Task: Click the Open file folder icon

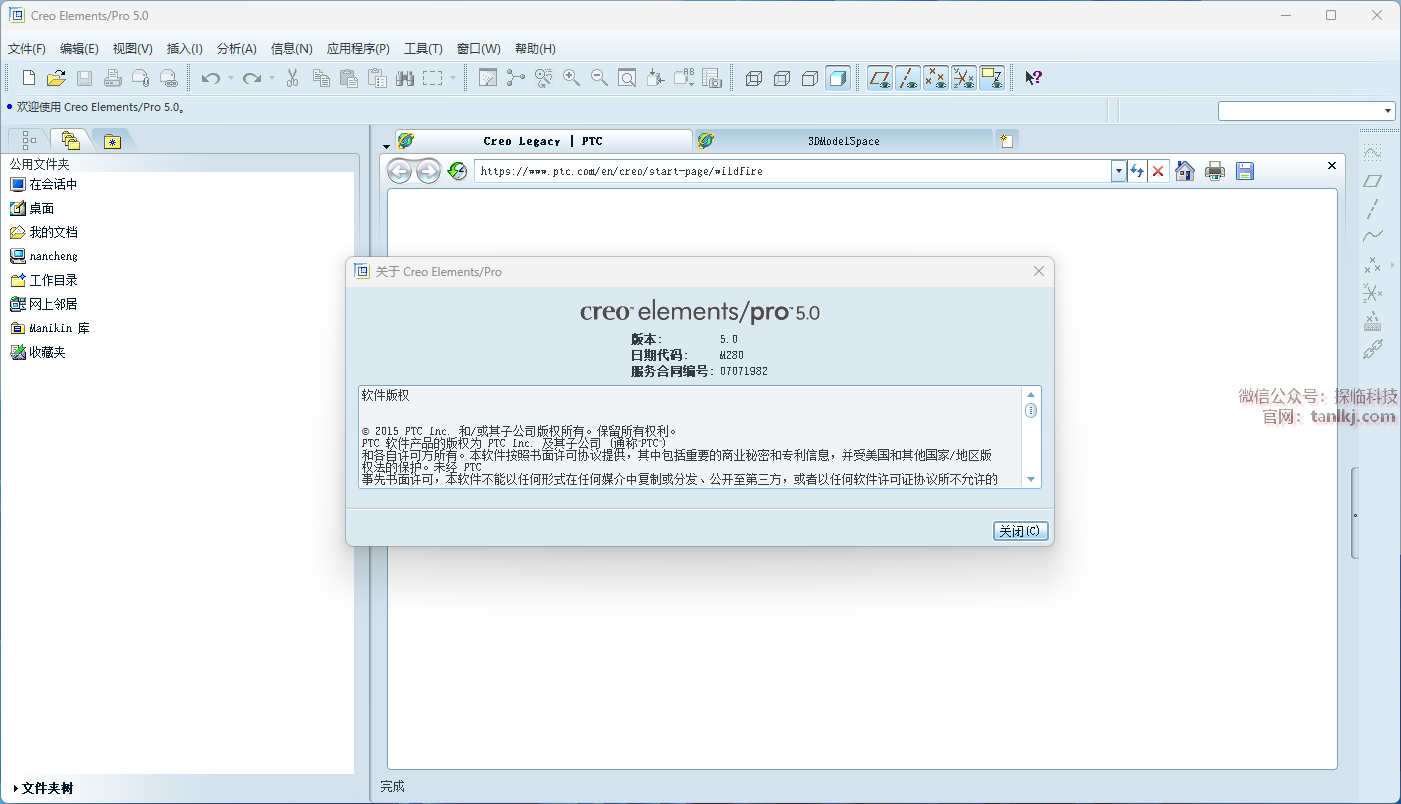Action: (x=56, y=78)
